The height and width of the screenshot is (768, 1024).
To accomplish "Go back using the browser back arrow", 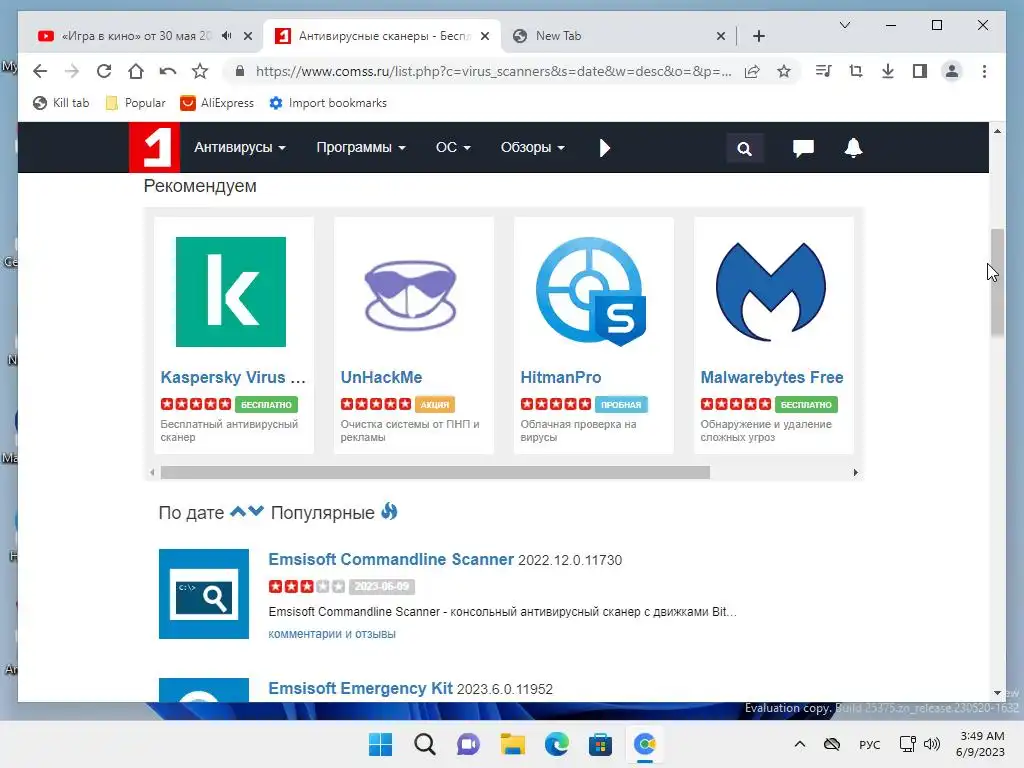I will click(x=40, y=71).
